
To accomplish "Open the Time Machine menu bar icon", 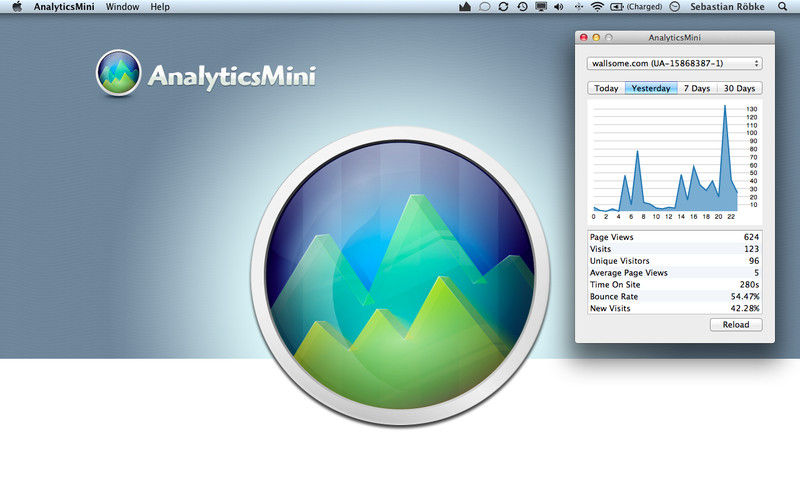I will [x=522, y=7].
